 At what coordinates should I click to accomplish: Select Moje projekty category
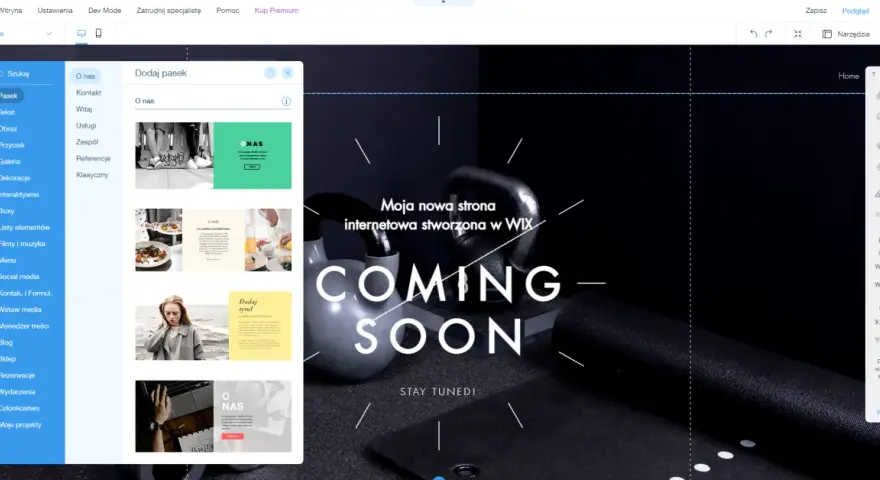click(21, 425)
